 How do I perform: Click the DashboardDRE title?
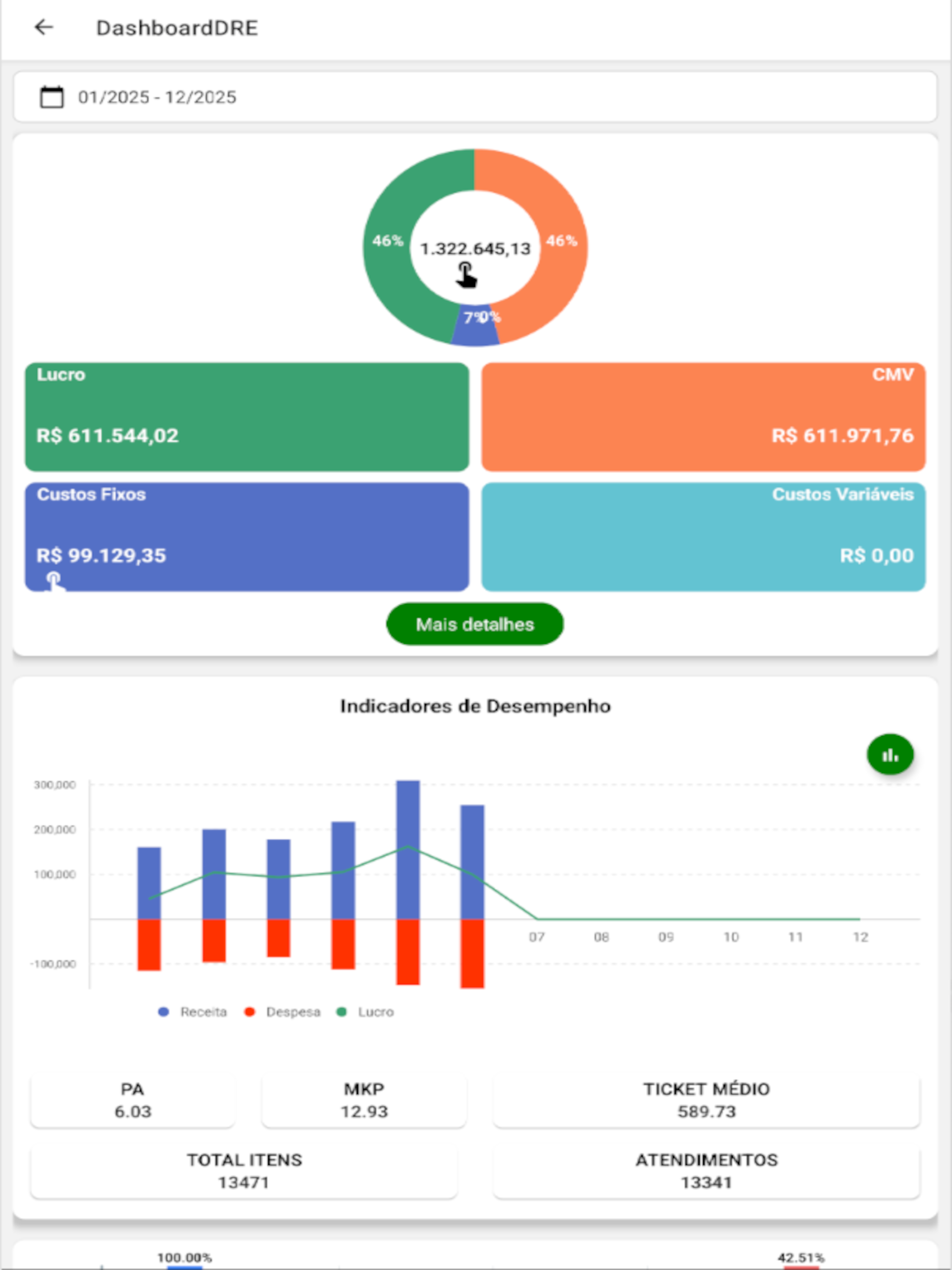pyautogui.click(x=177, y=28)
